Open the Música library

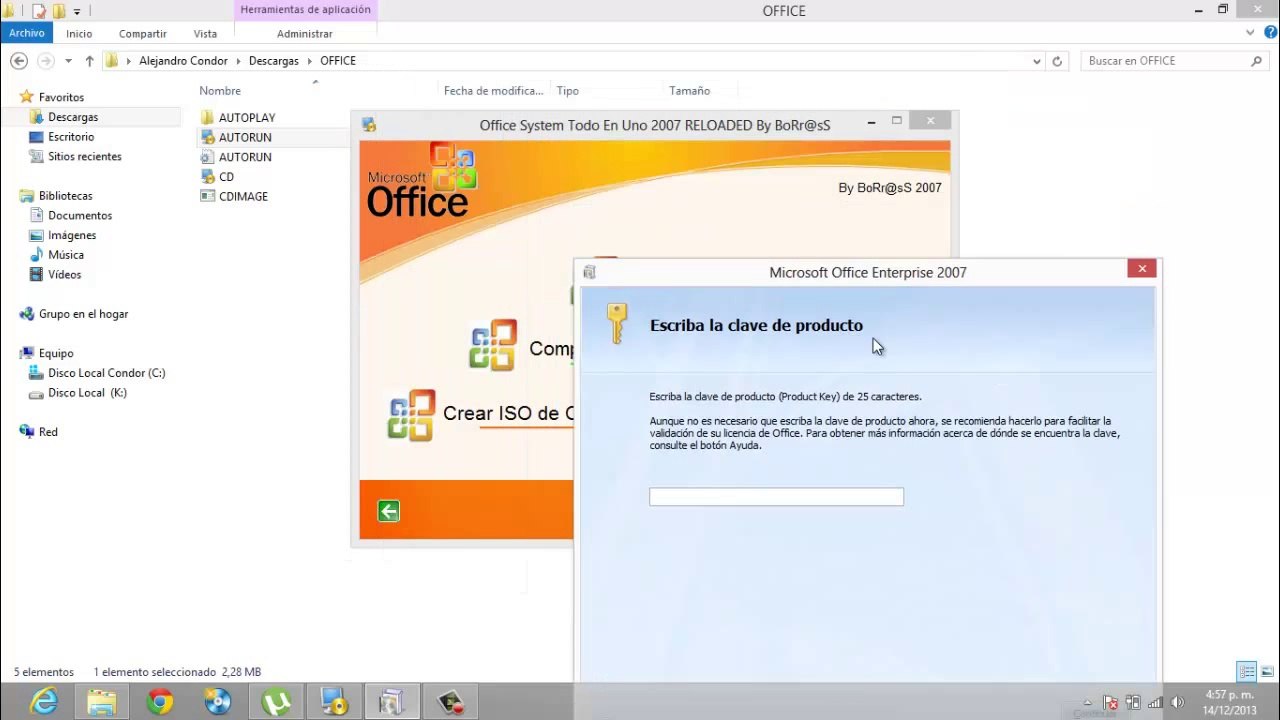click(66, 255)
